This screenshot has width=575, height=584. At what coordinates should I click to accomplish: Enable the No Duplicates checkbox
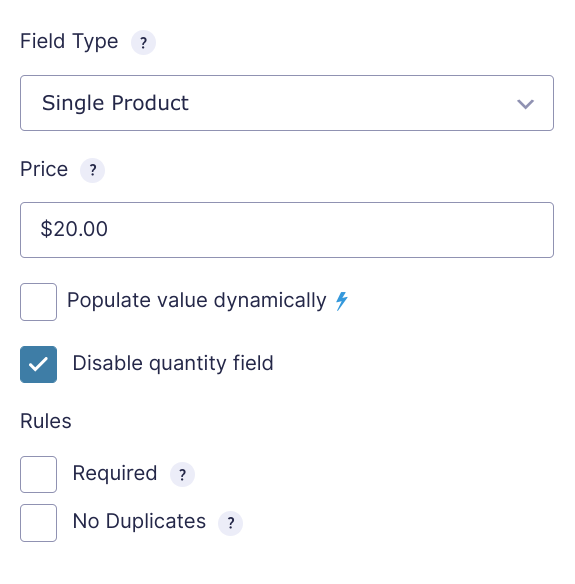38,523
